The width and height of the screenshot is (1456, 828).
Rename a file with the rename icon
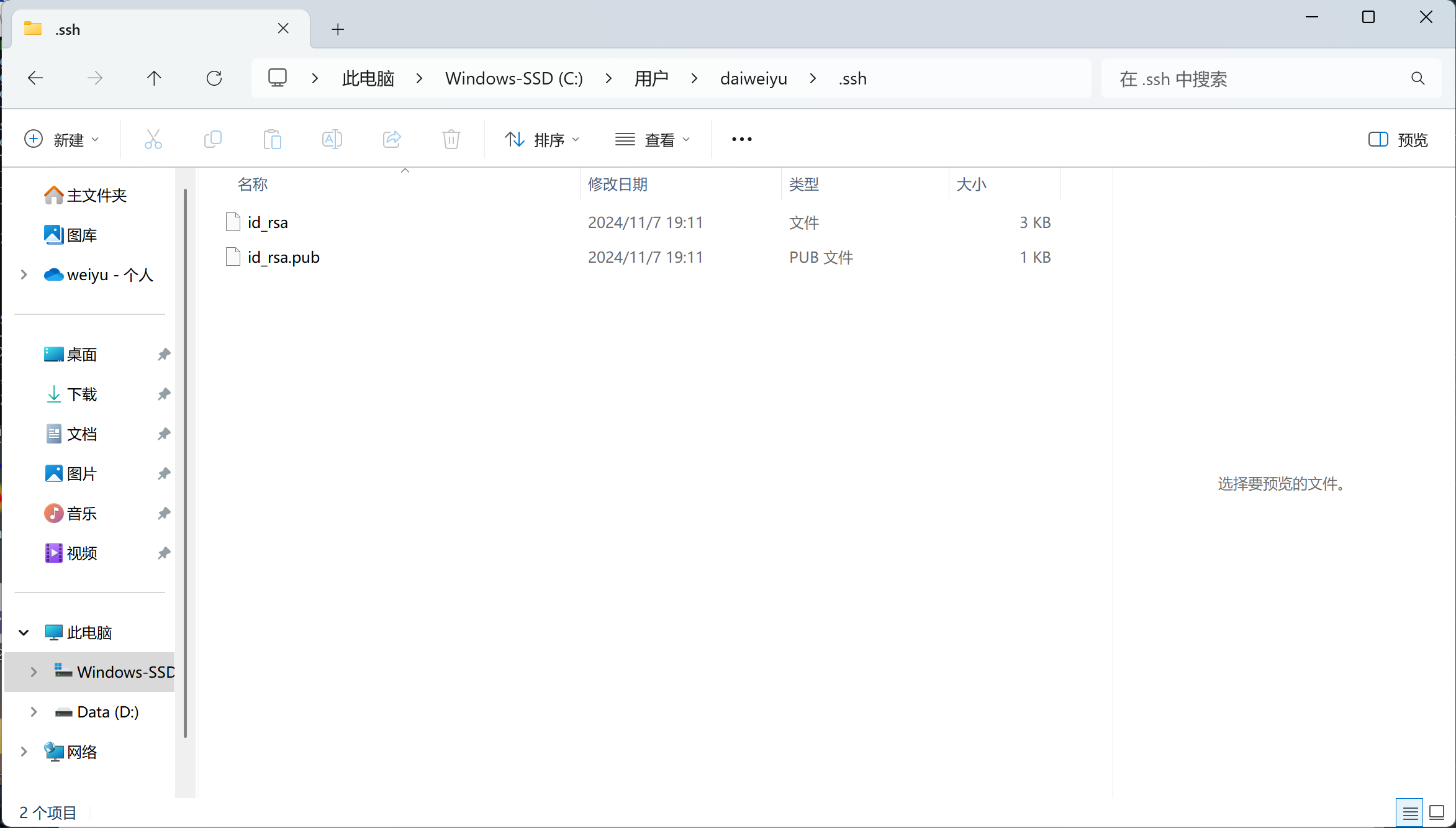[332, 139]
